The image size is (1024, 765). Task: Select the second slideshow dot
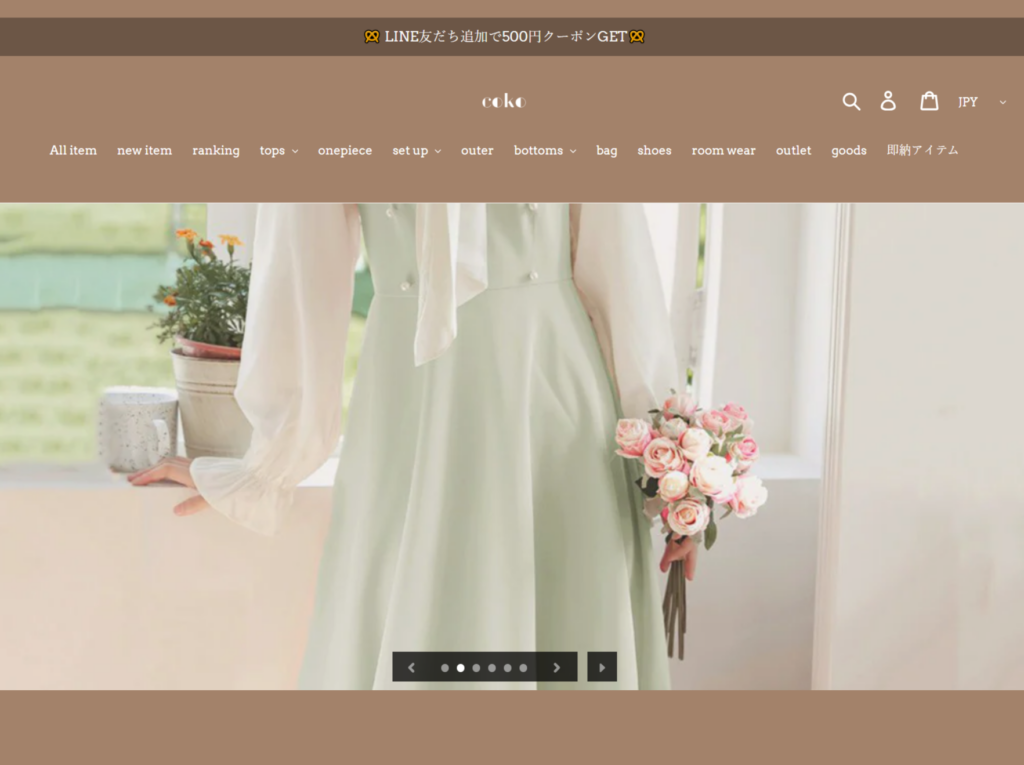click(x=460, y=668)
